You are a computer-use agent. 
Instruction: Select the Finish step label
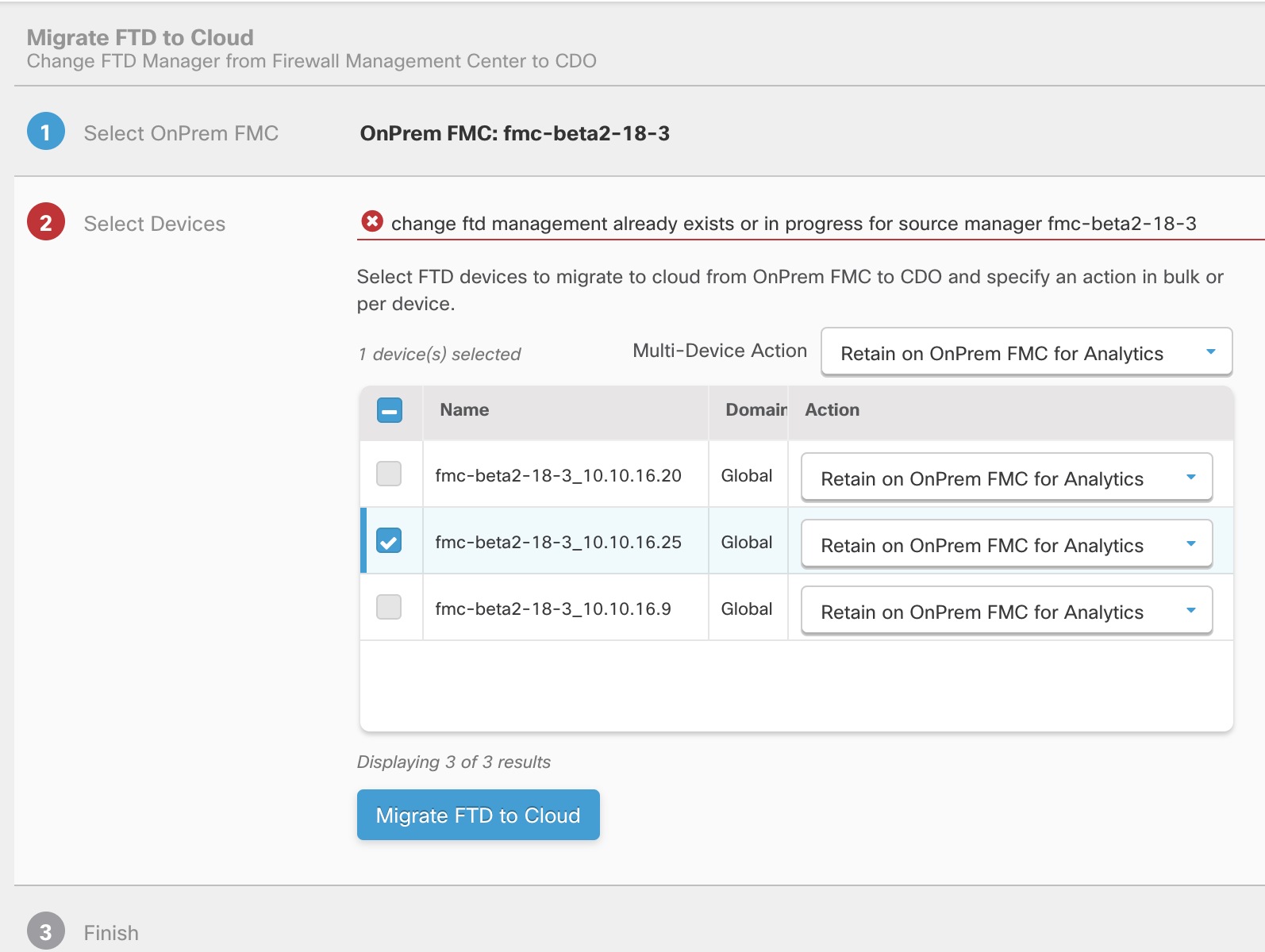point(111,933)
